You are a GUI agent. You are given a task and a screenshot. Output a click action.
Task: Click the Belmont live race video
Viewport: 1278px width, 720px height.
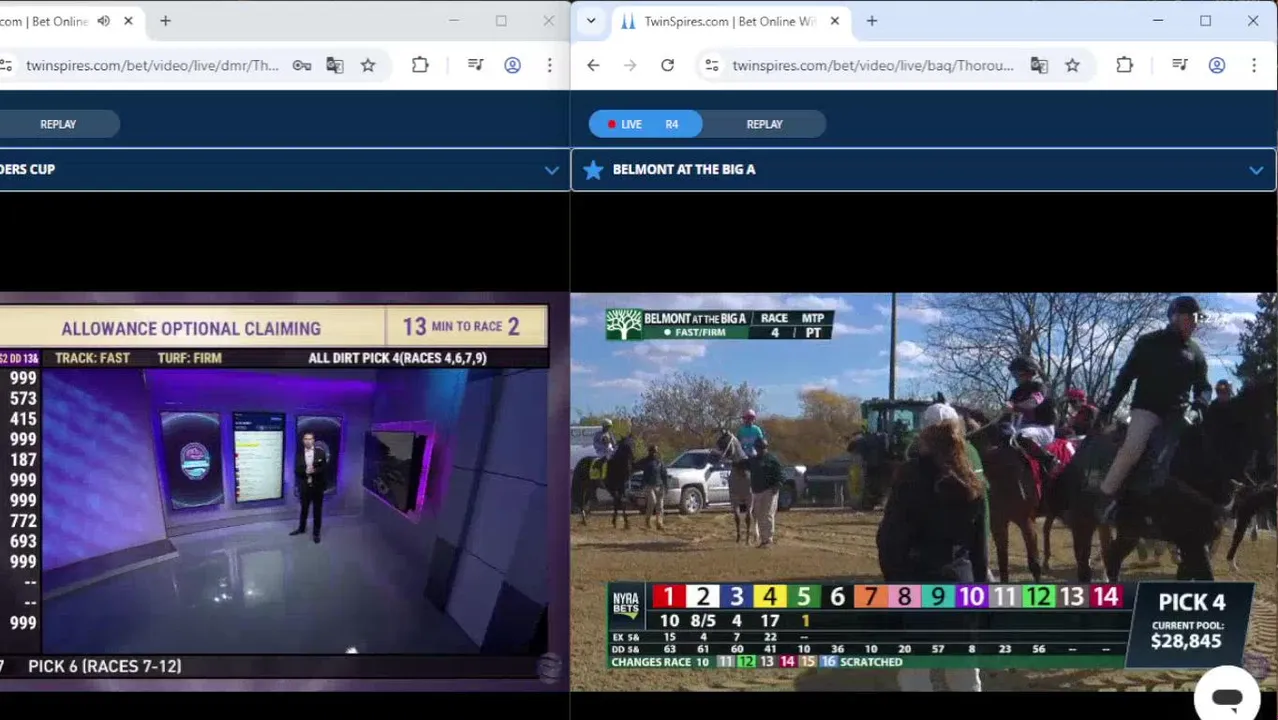pos(923,491)
